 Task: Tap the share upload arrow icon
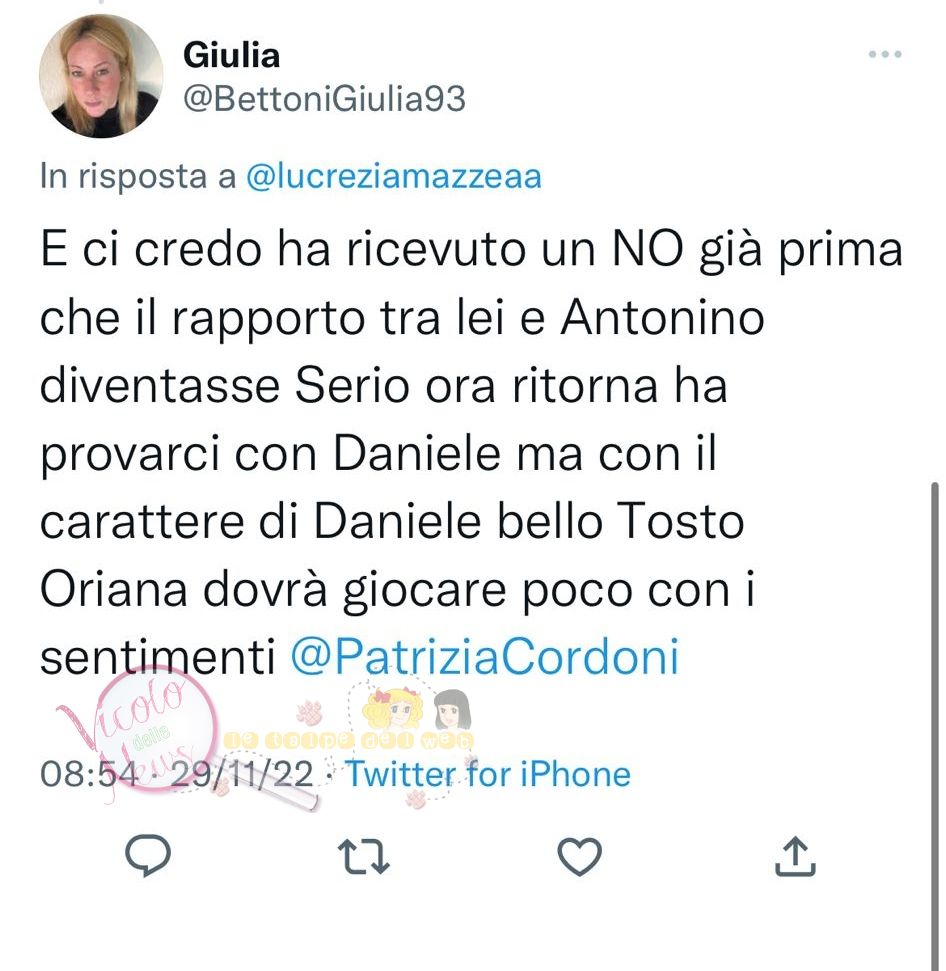796,856
